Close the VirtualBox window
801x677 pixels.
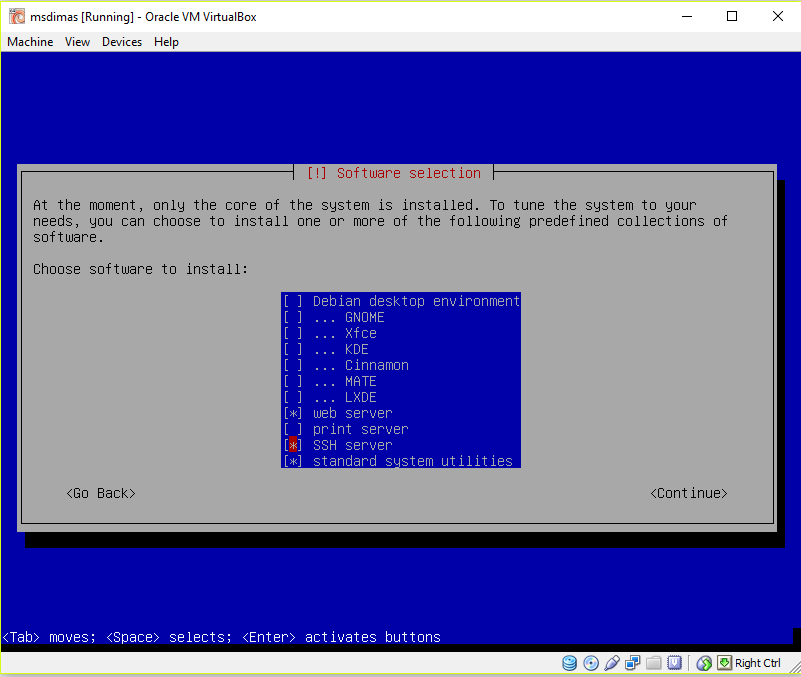(778, 16)
